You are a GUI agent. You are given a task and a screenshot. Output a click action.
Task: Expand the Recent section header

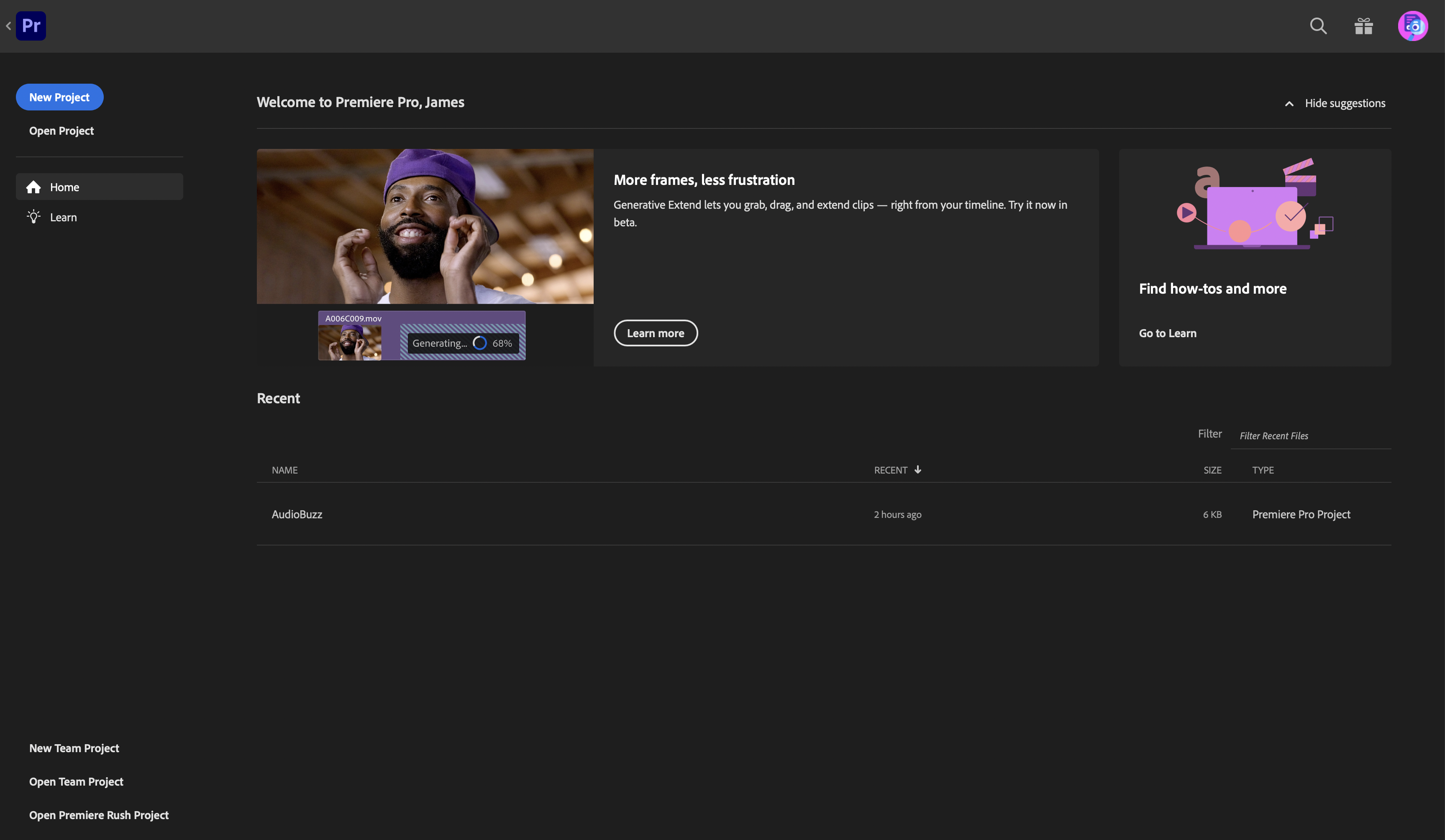(x=278, y=396)
